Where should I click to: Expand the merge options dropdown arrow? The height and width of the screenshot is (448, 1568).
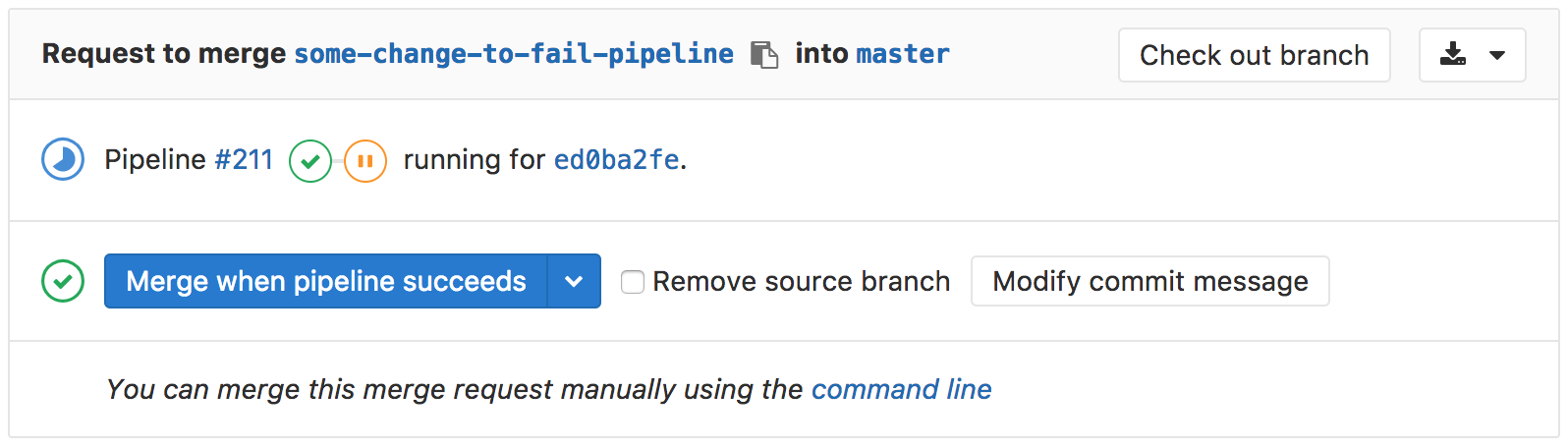[574, 282]
